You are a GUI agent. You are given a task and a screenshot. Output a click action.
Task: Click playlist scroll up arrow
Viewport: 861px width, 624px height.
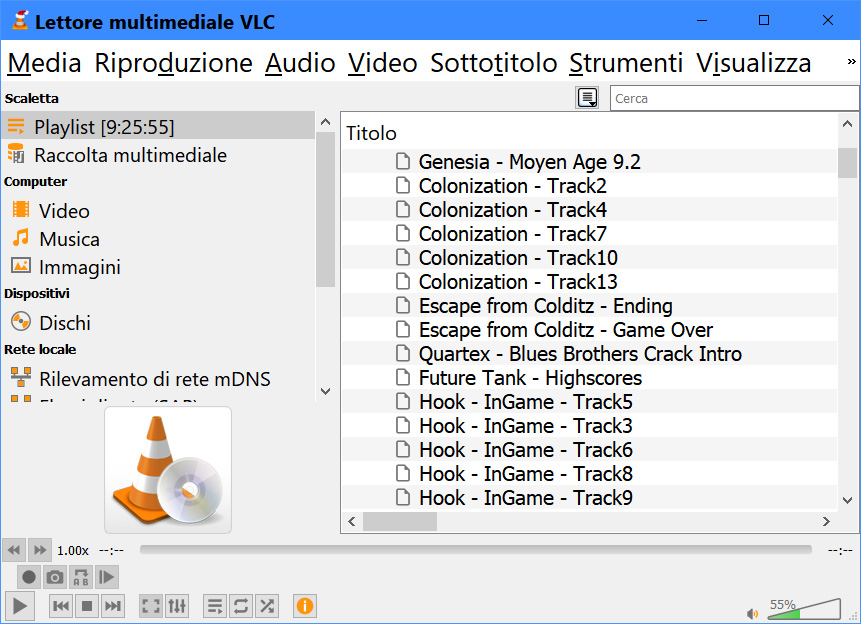click(848, 124)
